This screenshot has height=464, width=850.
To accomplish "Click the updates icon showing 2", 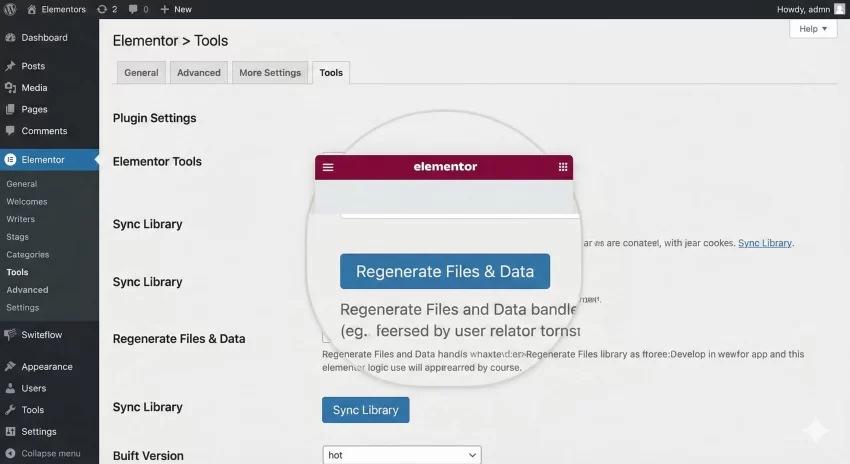I will 102,9.
